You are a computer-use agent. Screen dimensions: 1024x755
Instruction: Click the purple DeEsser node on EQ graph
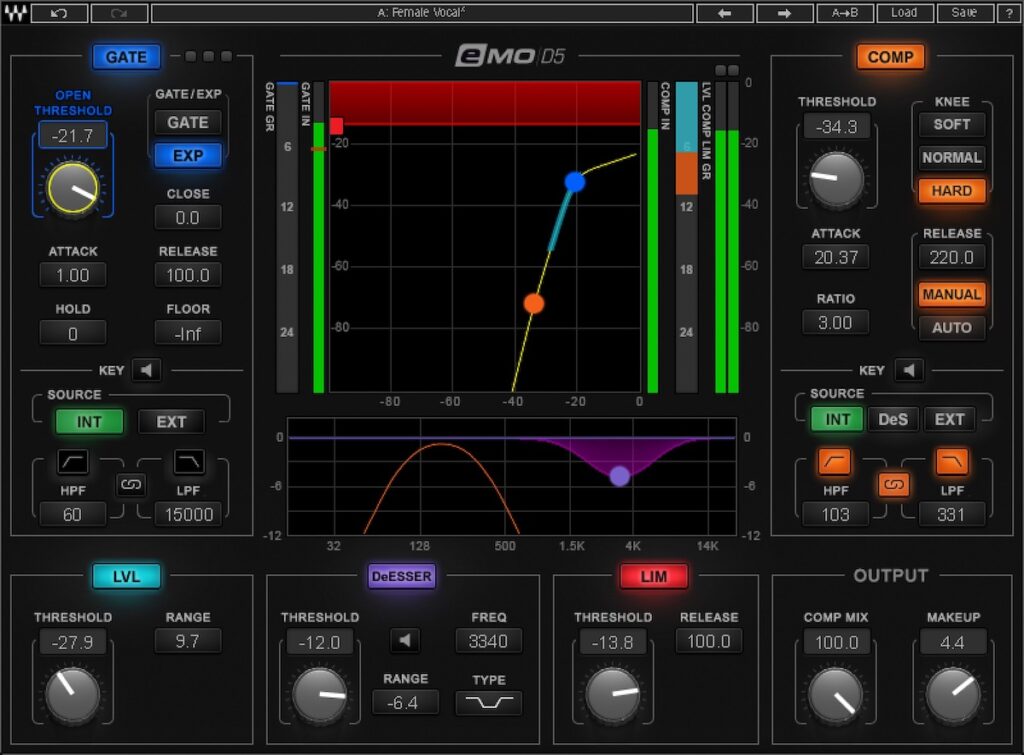pos(620,476)
